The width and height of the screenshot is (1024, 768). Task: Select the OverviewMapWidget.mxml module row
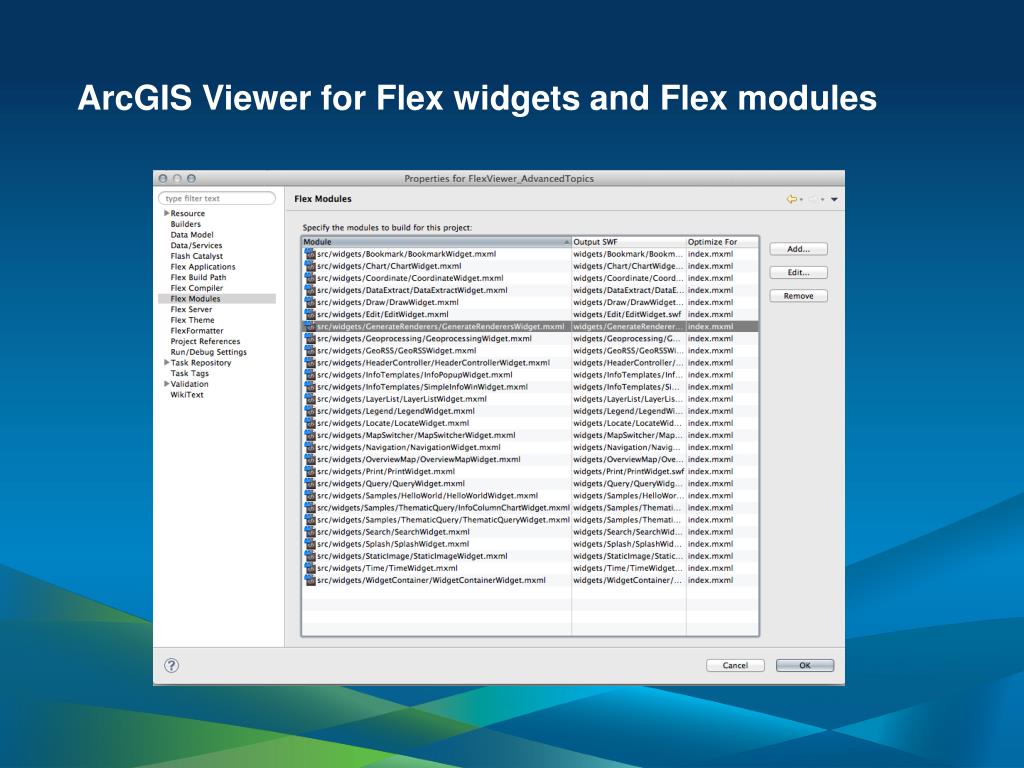click(530, 459)
